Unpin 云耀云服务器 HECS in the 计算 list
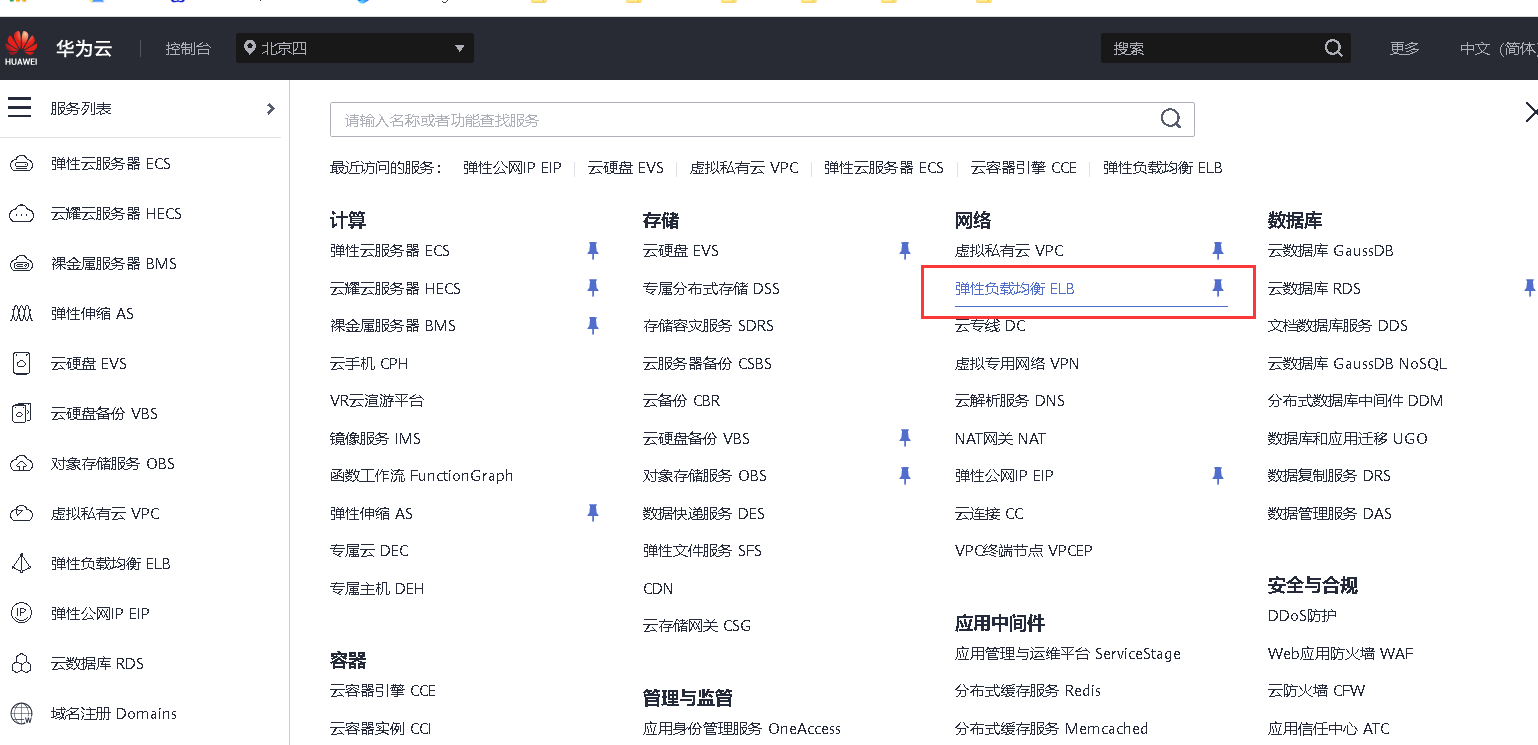1538x745 pixels. (x=593, y=288)
